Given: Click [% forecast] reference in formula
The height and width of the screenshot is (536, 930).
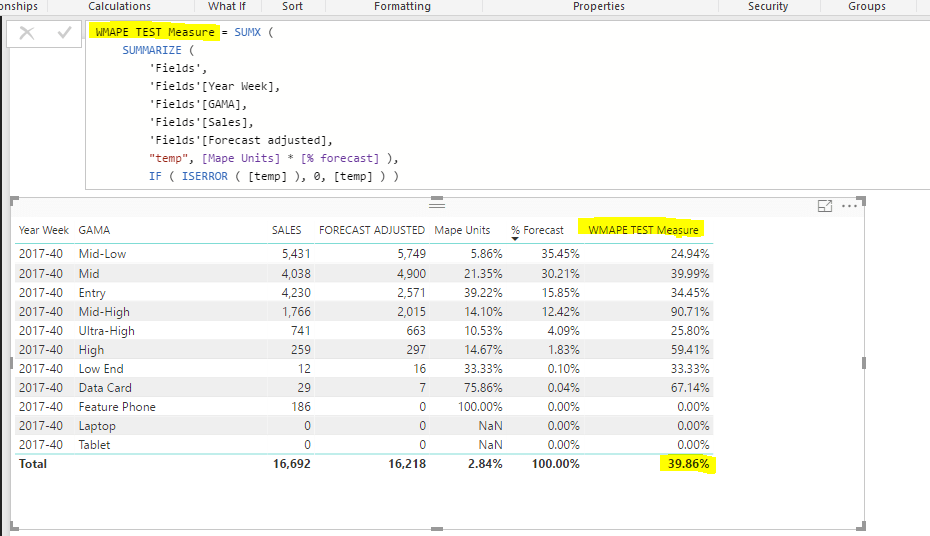Looking at the screenshot, I should point(340,158).
